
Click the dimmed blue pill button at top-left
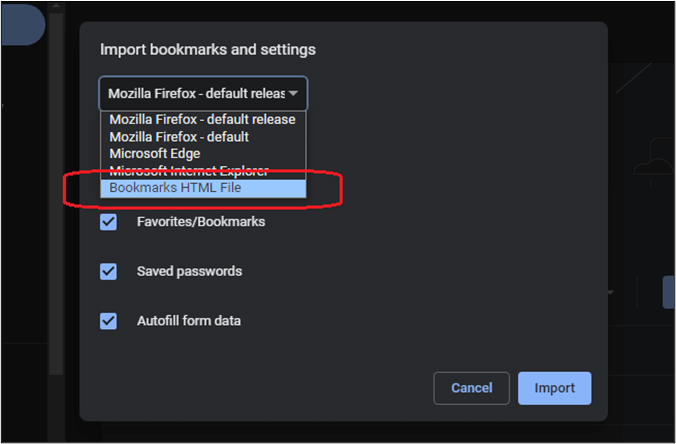20,22
